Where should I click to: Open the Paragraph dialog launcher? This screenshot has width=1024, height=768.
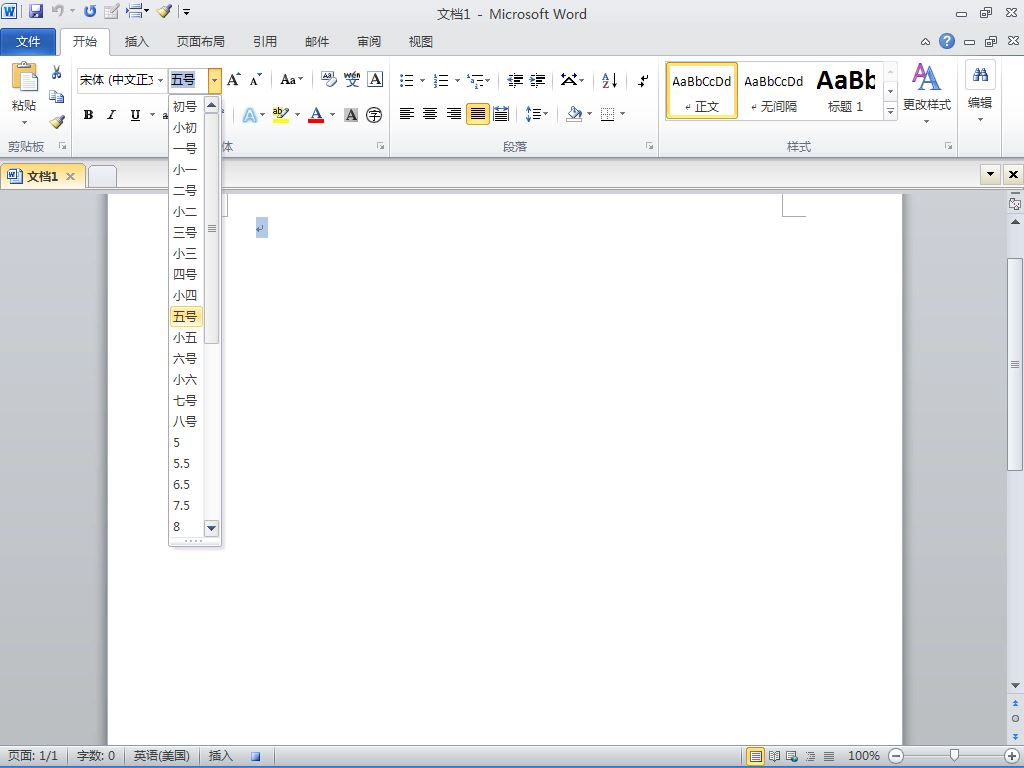[x=650, y=146]
